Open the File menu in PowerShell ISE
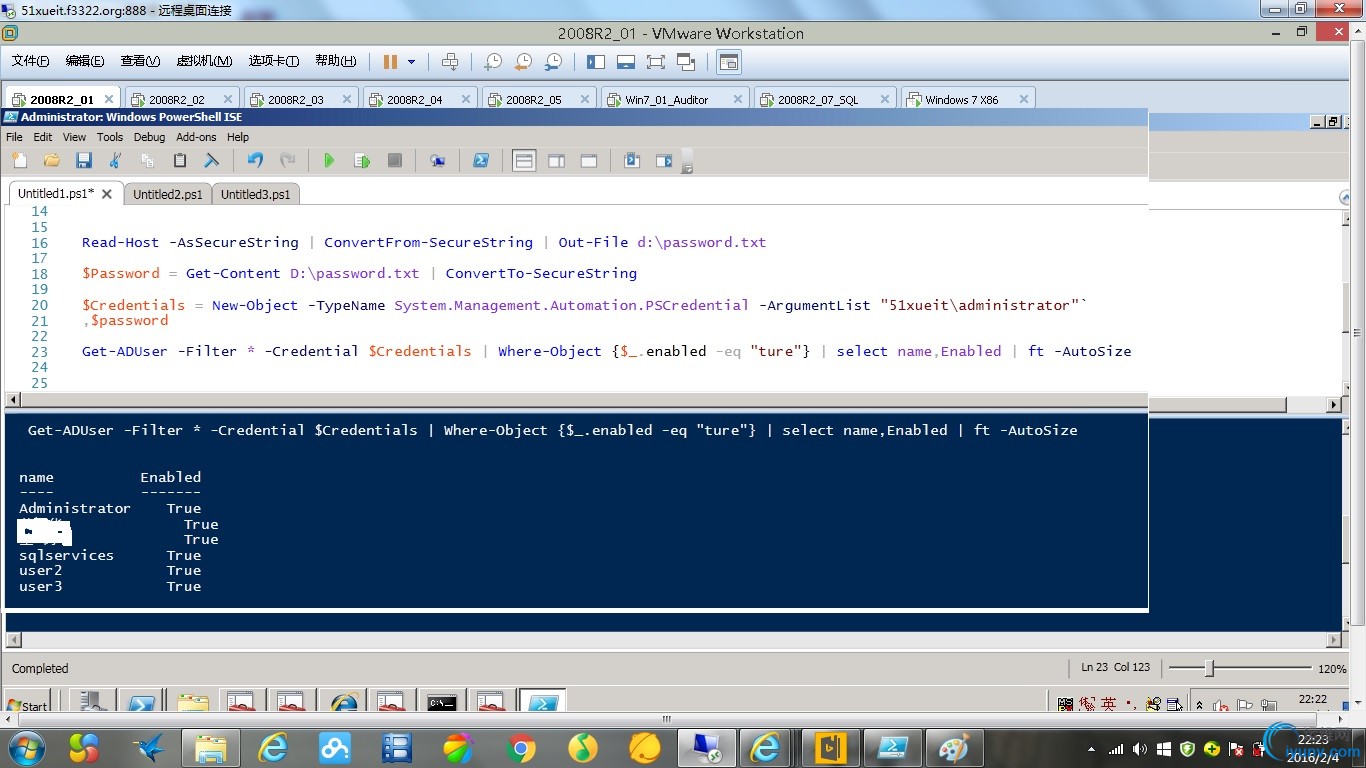The width and height of the screenshot is (1366, 768). pyautogui.click(x=14, y=137)
